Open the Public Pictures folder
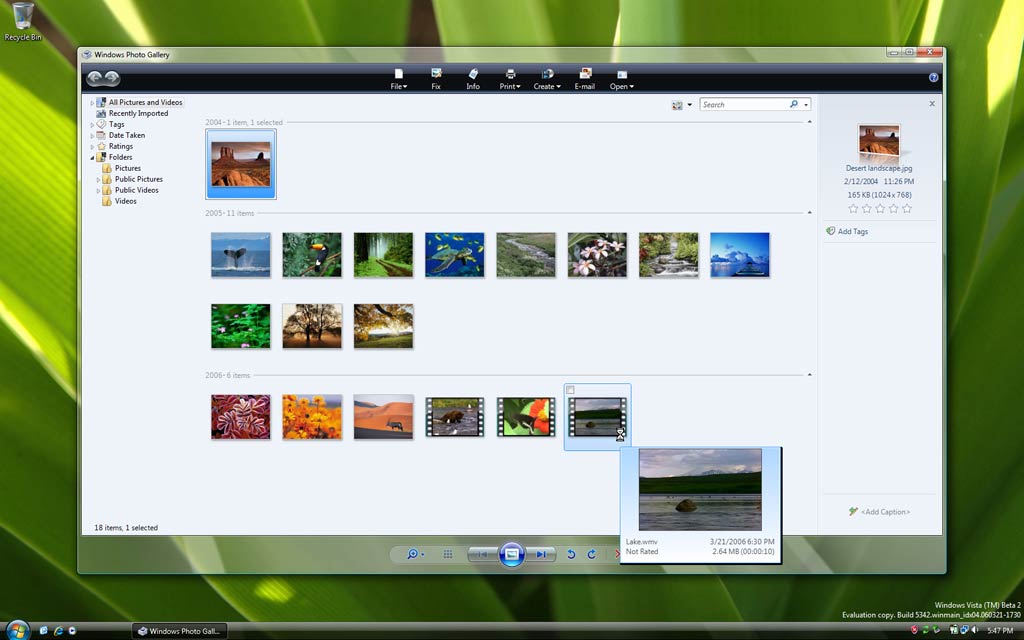The image size is (1024, 640). (x=138, y=179)
